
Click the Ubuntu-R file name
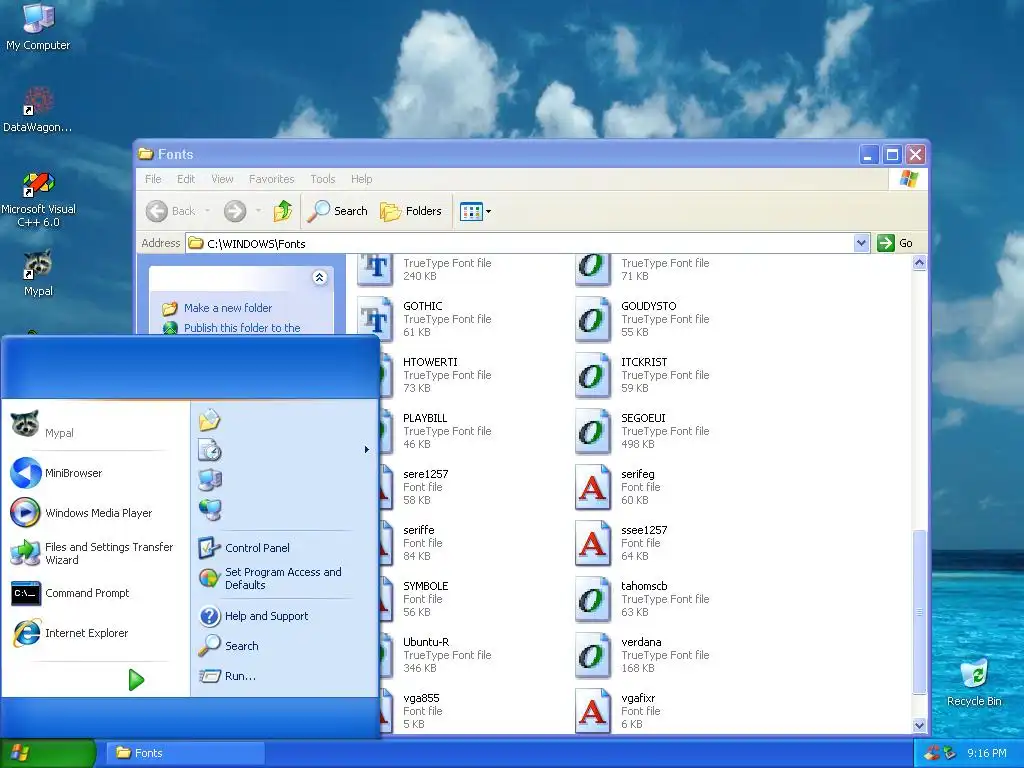[426, 642]
